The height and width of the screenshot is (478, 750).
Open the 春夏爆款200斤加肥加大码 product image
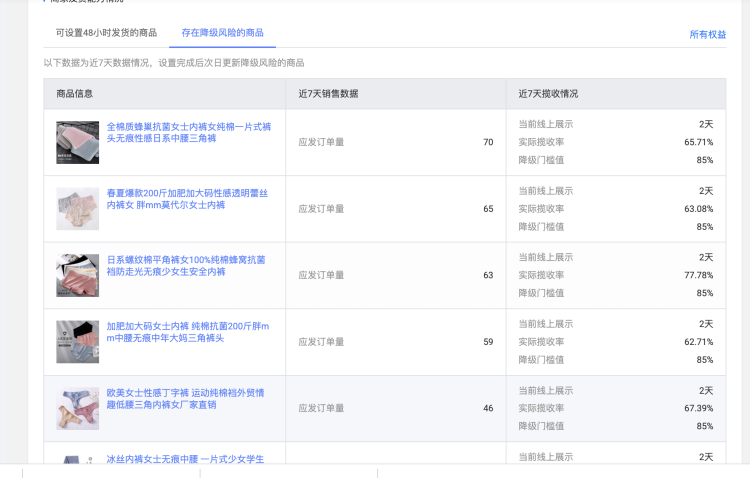click(77, 208)
